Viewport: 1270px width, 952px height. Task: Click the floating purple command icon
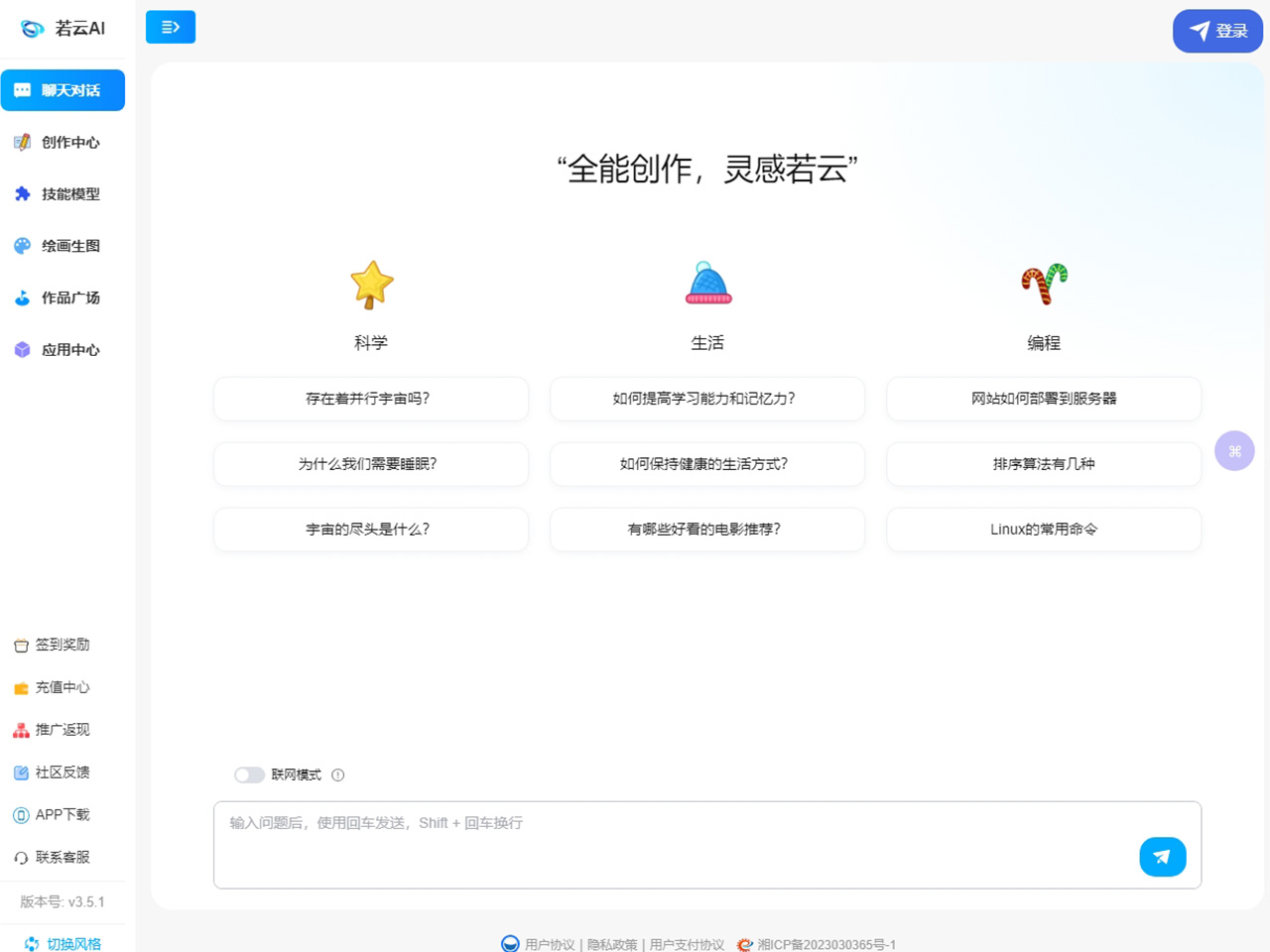click(1234, 451)
